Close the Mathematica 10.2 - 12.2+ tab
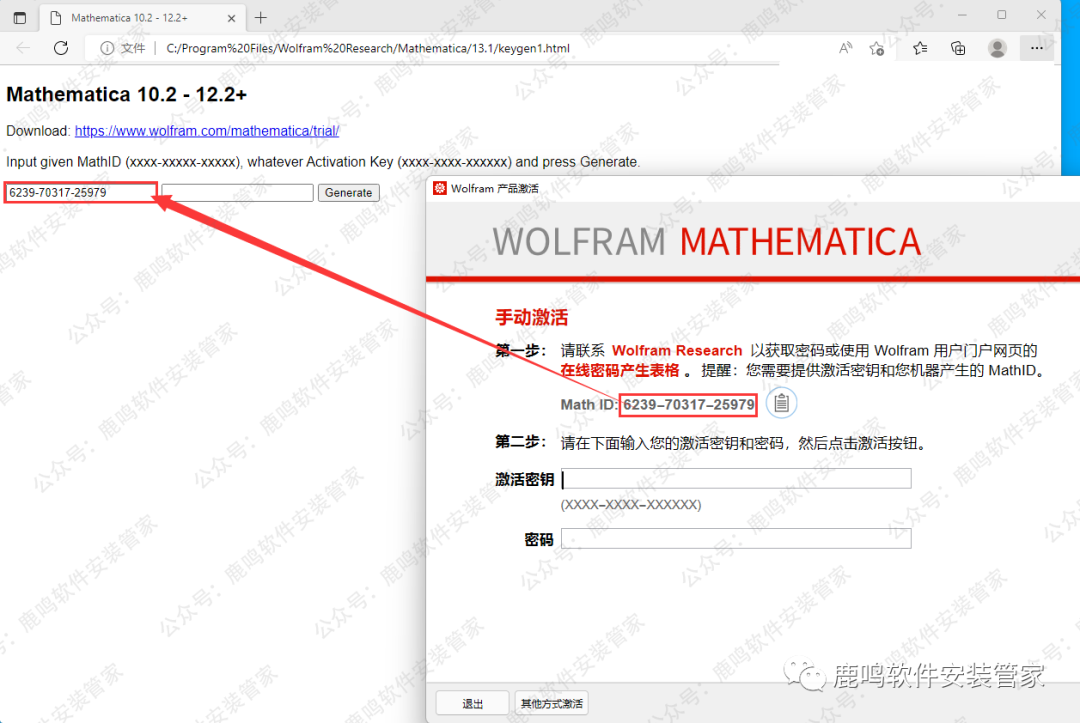1080x723 pixels. coord(231,19)
